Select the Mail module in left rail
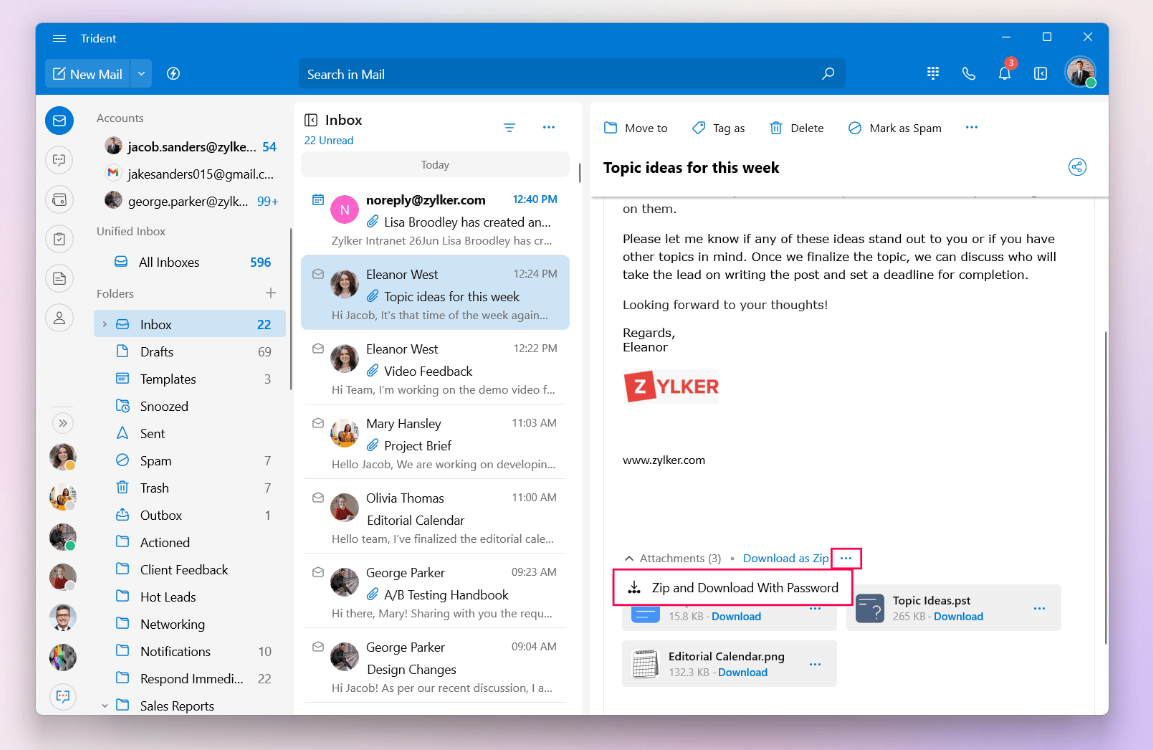This screenshot has height=750, width=1153. (x=60, y=121)
